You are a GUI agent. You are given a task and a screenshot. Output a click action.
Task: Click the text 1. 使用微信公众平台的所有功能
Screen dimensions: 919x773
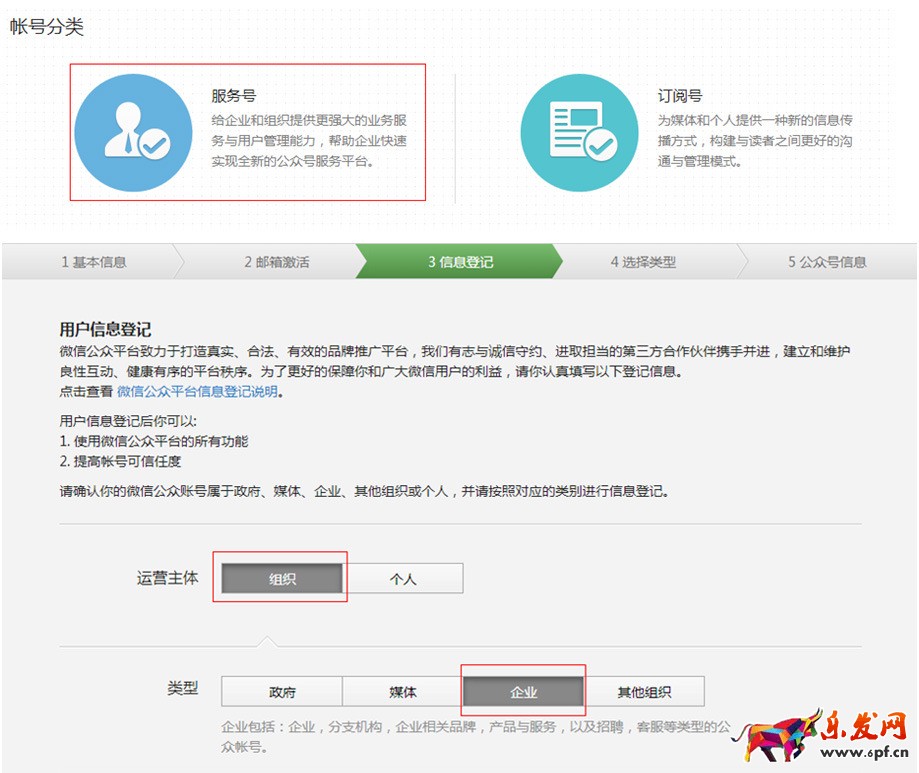[x=154, y=441]
